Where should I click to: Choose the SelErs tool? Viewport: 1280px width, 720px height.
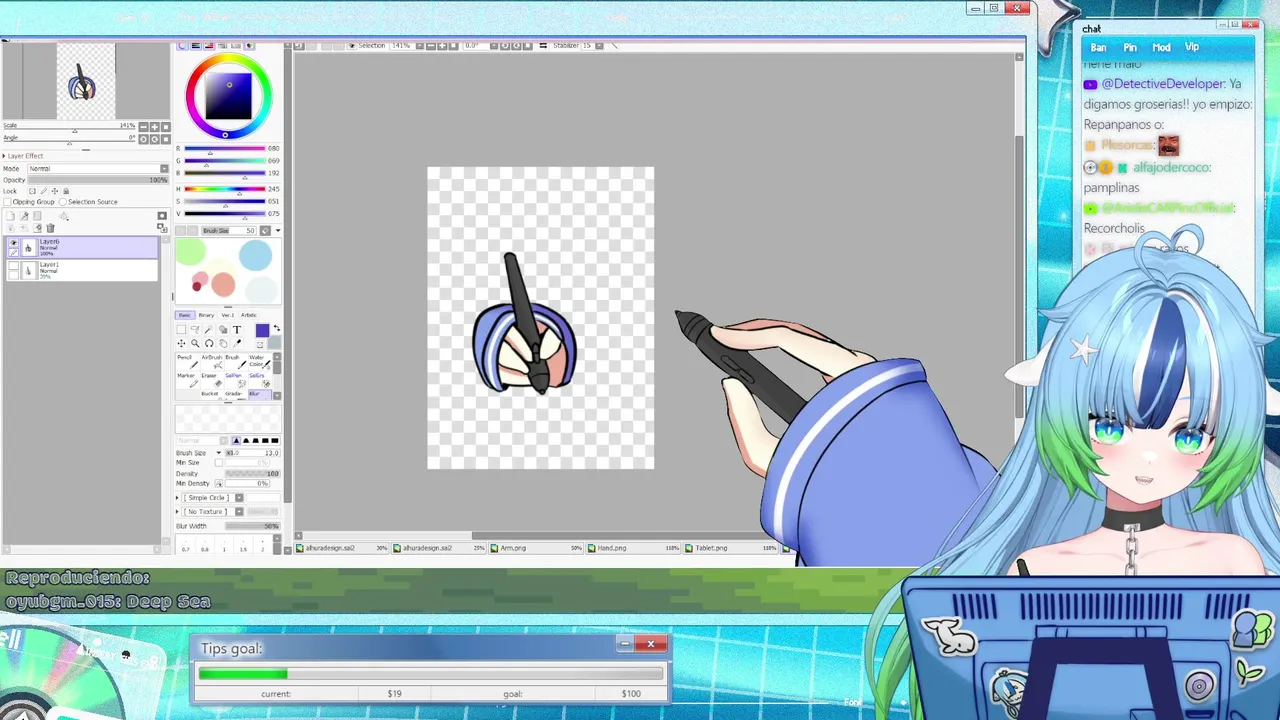point(259,380)
